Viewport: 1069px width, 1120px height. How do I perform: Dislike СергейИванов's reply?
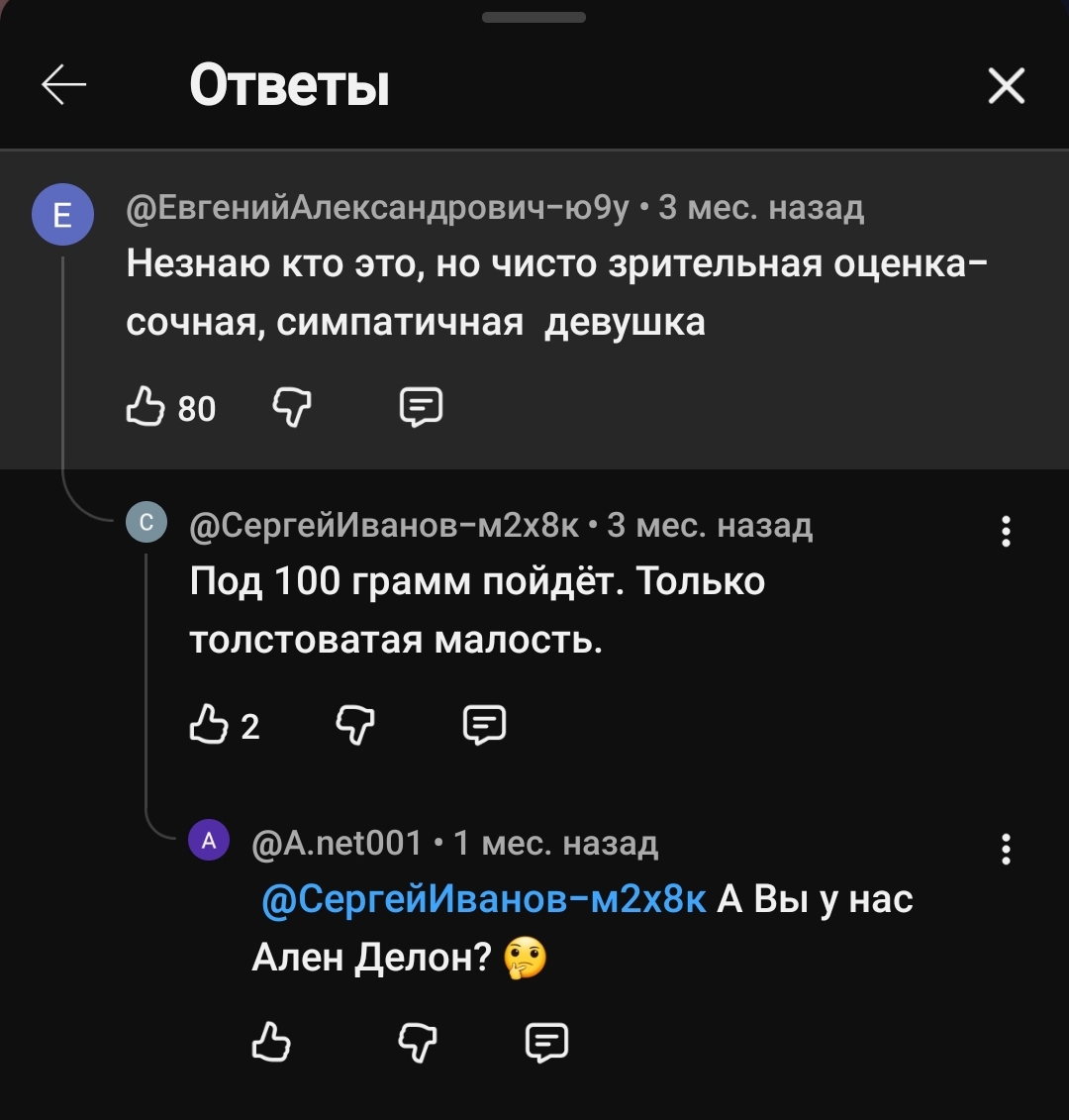[x=355, y=726]
